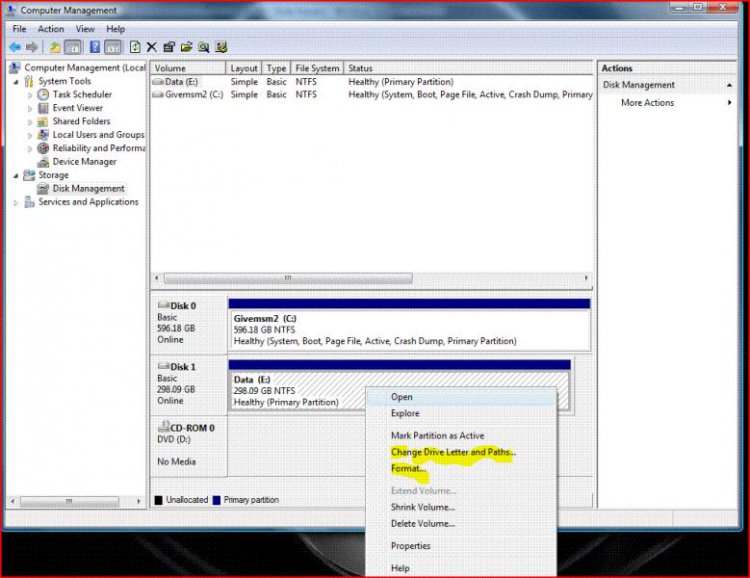Choose Open in the context menu
Screen dimensions: 750x578
(461, 397)
